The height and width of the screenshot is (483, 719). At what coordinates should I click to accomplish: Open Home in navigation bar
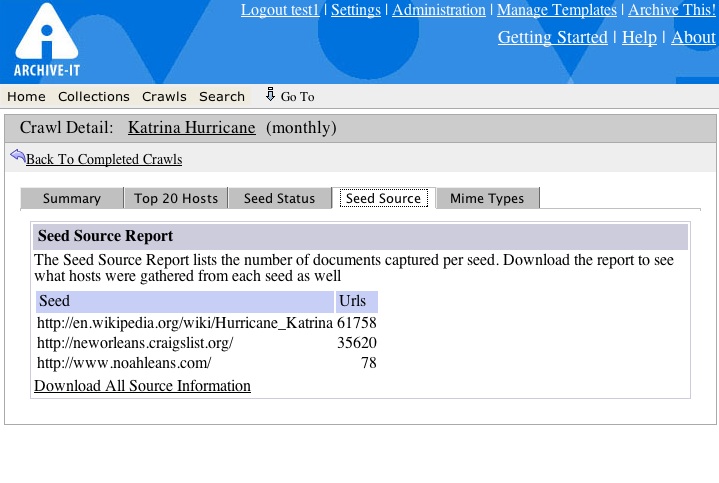point(26,97)
